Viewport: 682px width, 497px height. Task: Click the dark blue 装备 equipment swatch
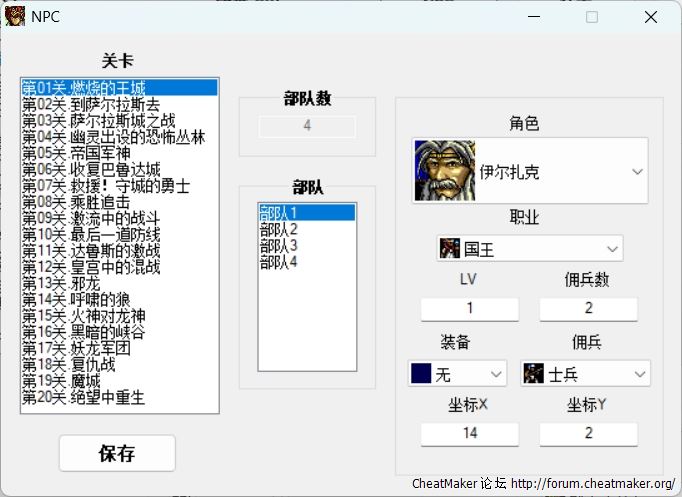pyautogui.click(x=421, y=374)
